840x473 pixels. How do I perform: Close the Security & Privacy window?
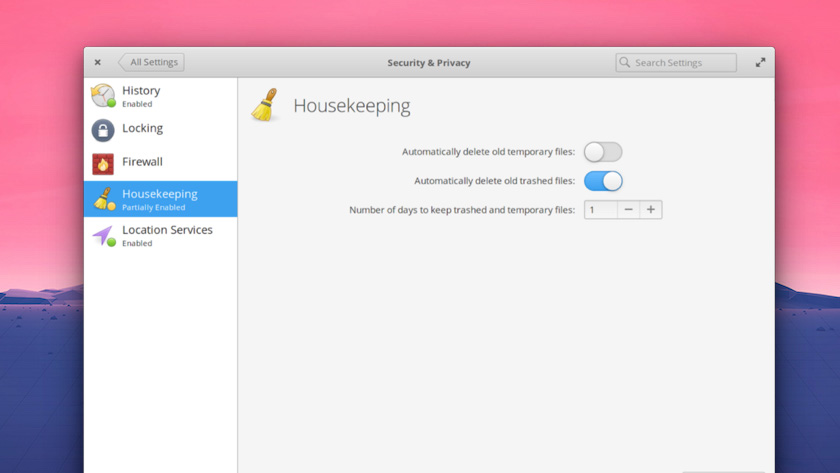98,62
